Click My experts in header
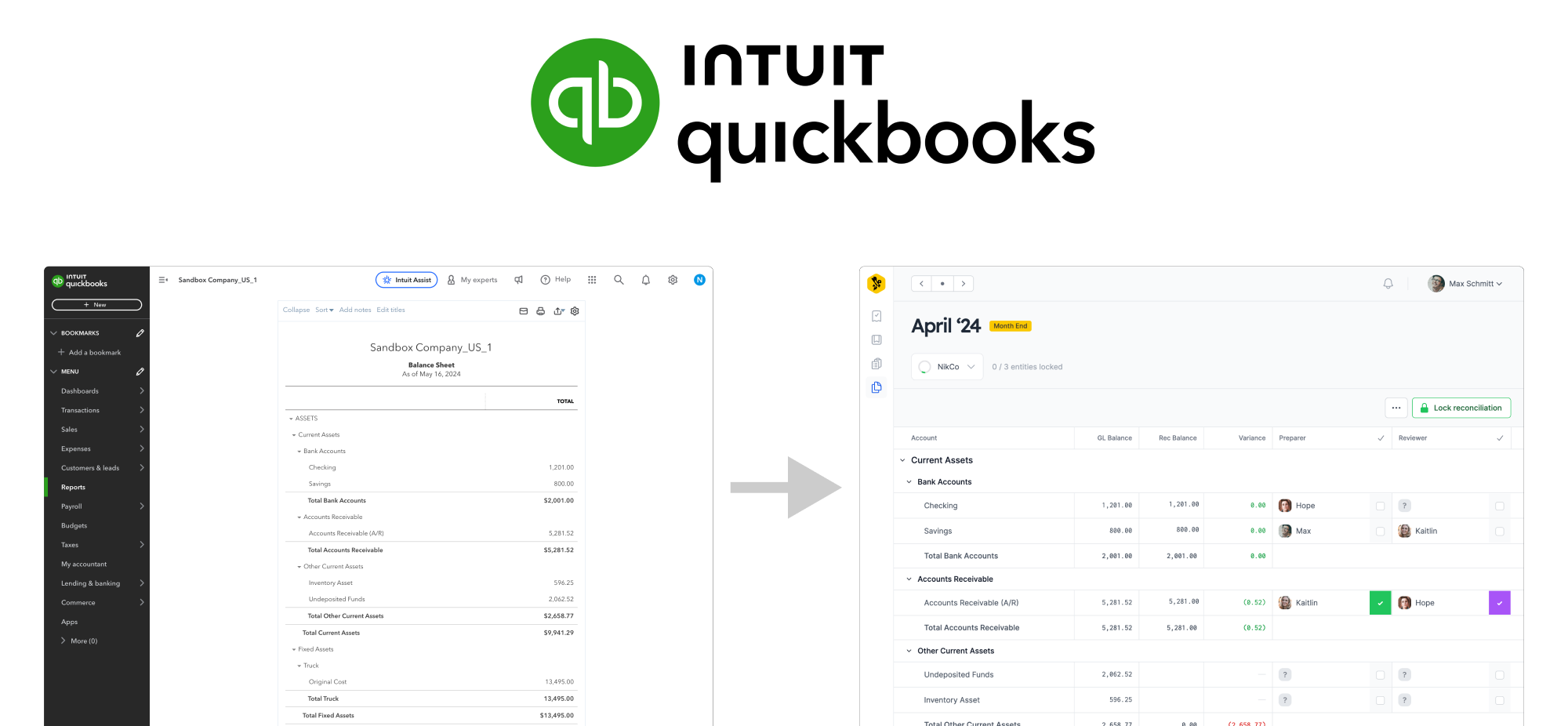This screenshot has height=726, width=1568. [x=473, y=280]
